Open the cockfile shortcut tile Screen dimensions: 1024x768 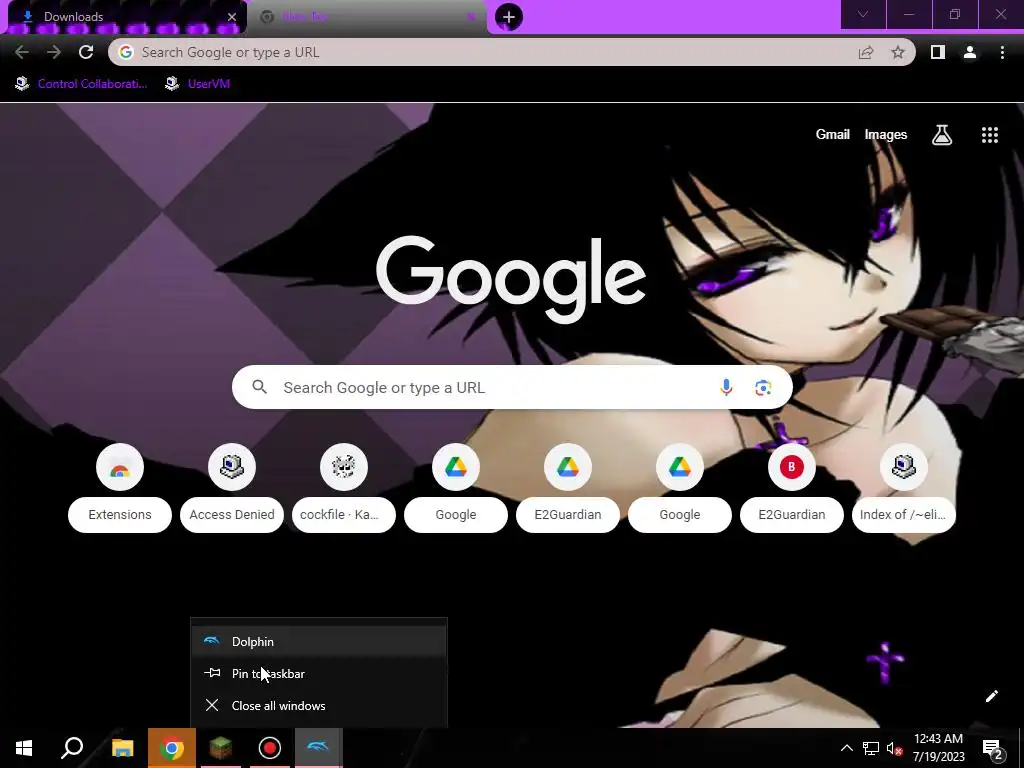(344, 488)
